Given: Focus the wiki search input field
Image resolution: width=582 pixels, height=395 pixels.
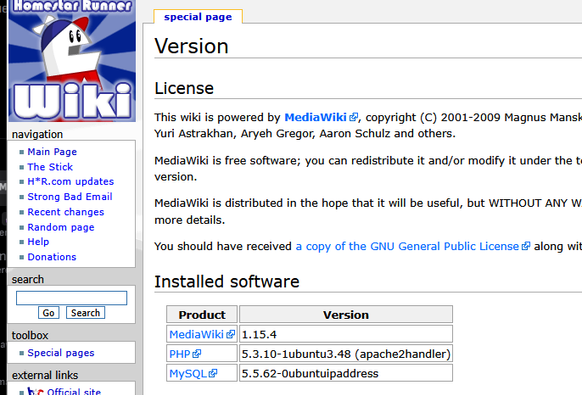Looking at the screenshot, I should pyautogui.click(x=72, y=298).
